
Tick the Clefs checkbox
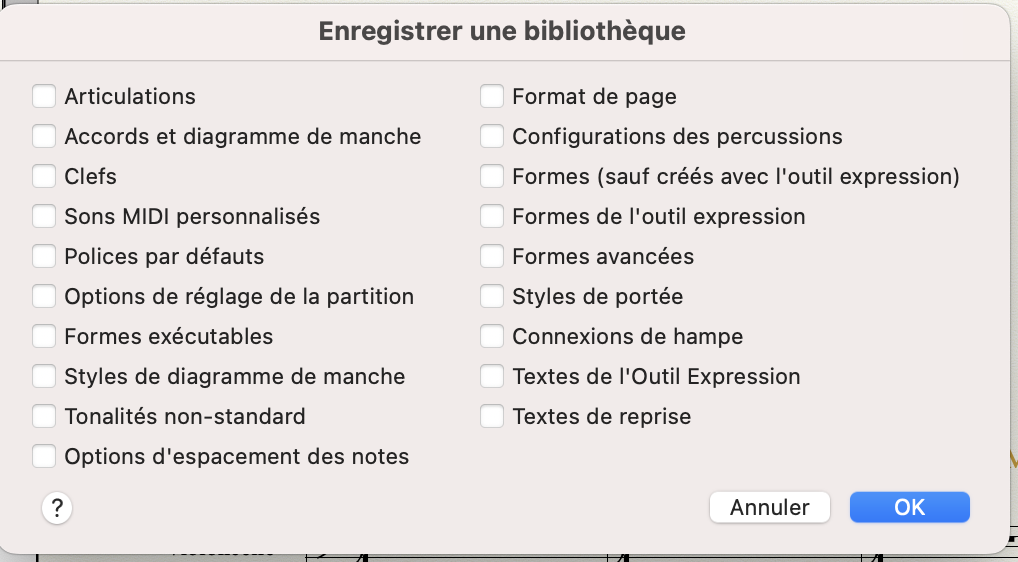(x=44, y=177)
